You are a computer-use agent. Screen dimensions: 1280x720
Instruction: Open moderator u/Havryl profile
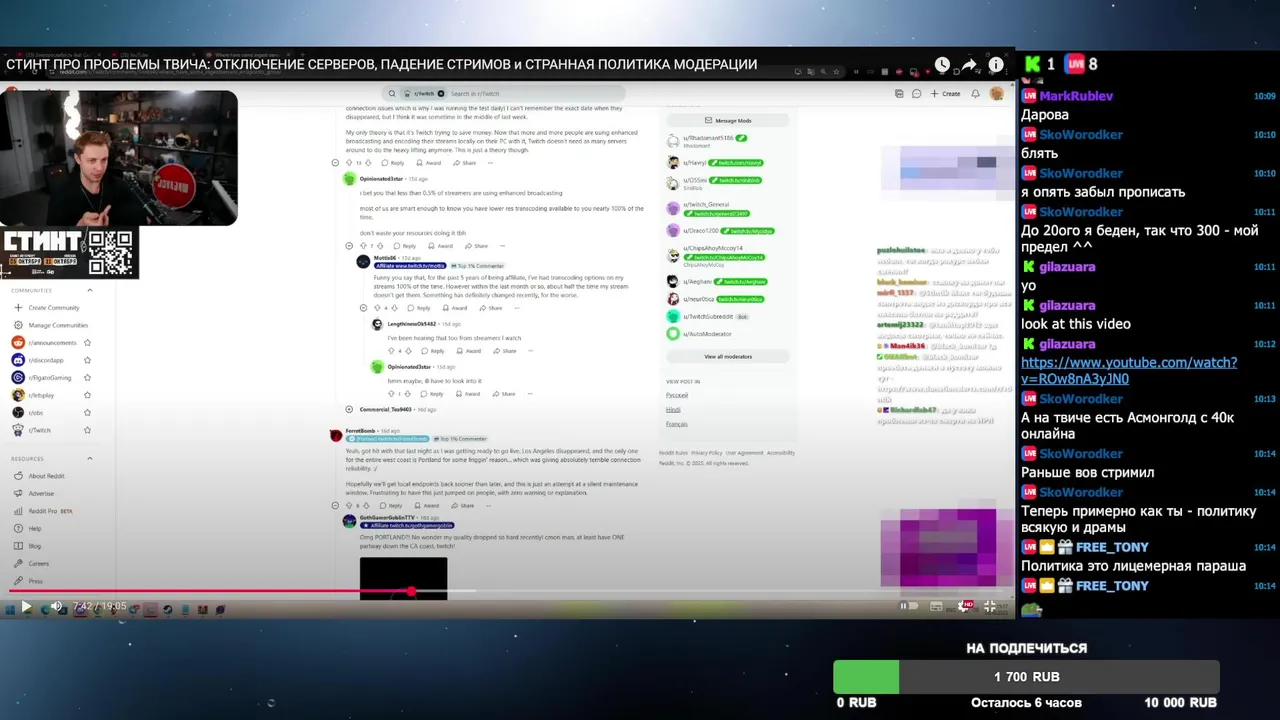coord(695,162)
